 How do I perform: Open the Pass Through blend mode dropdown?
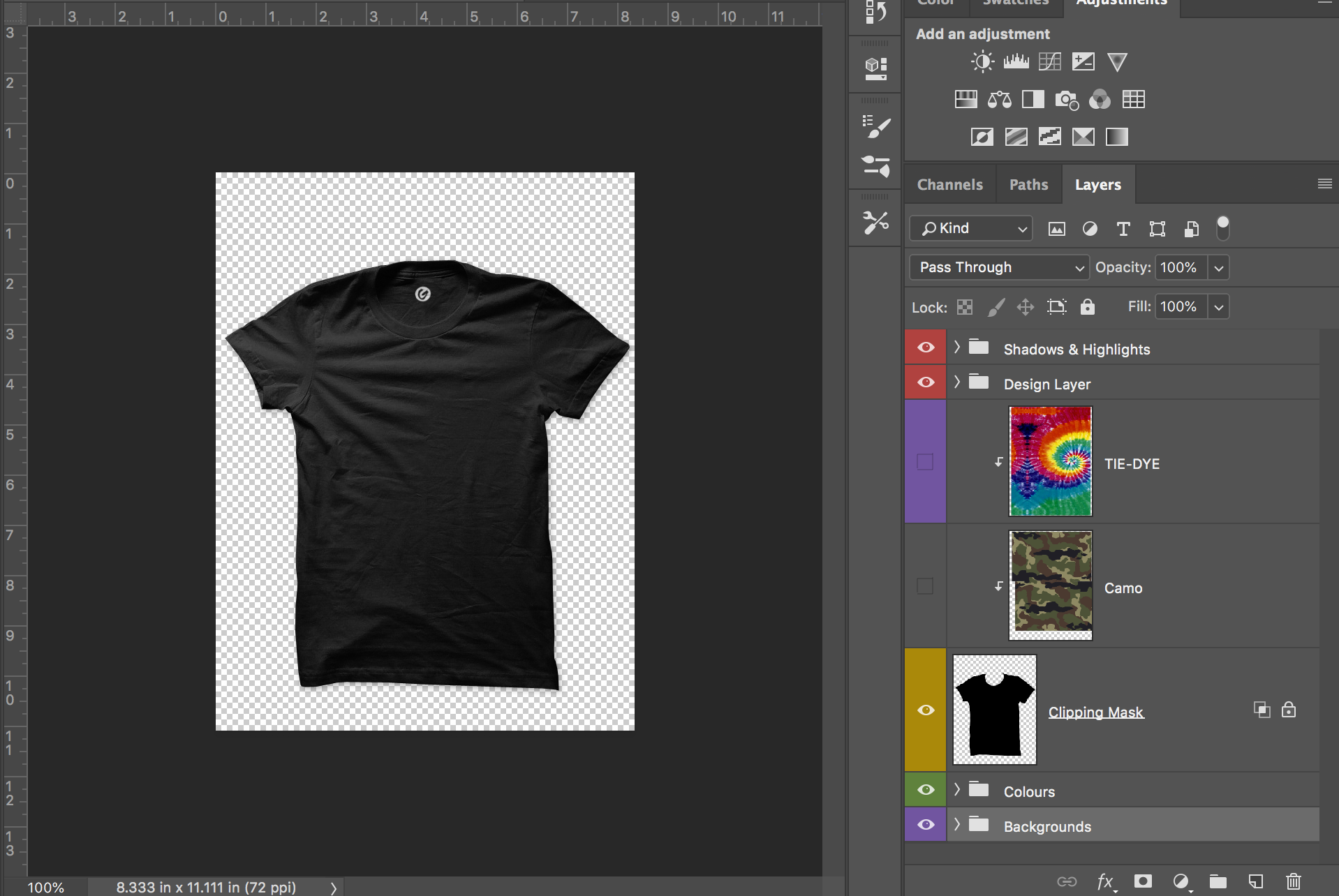(999, 267)
